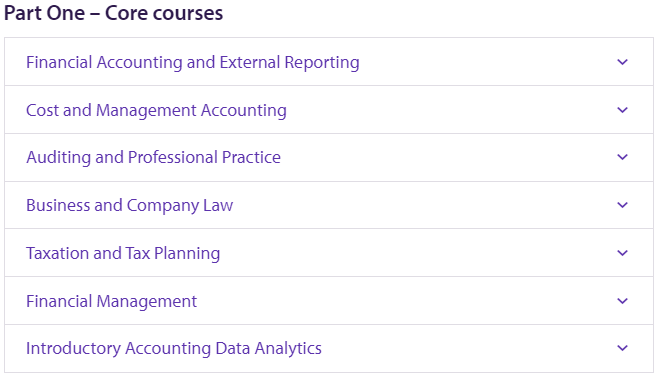
Task: Open Introductory Accounting Data Analytics title
Action: click(174, 348)
